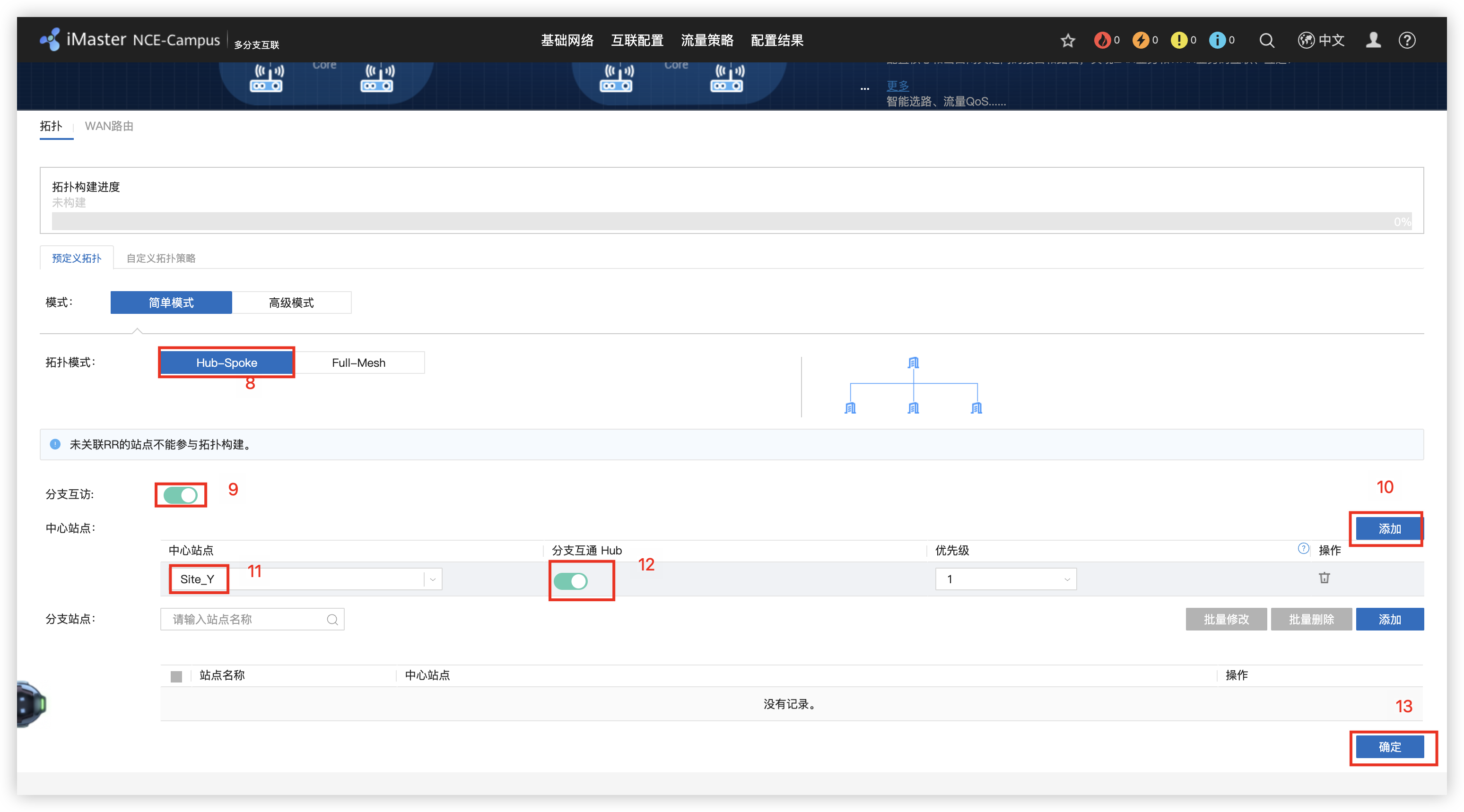Open the 优先级 priority dropdown
The height and width of the screenshot is (812, 1464).
[1005, 579]
